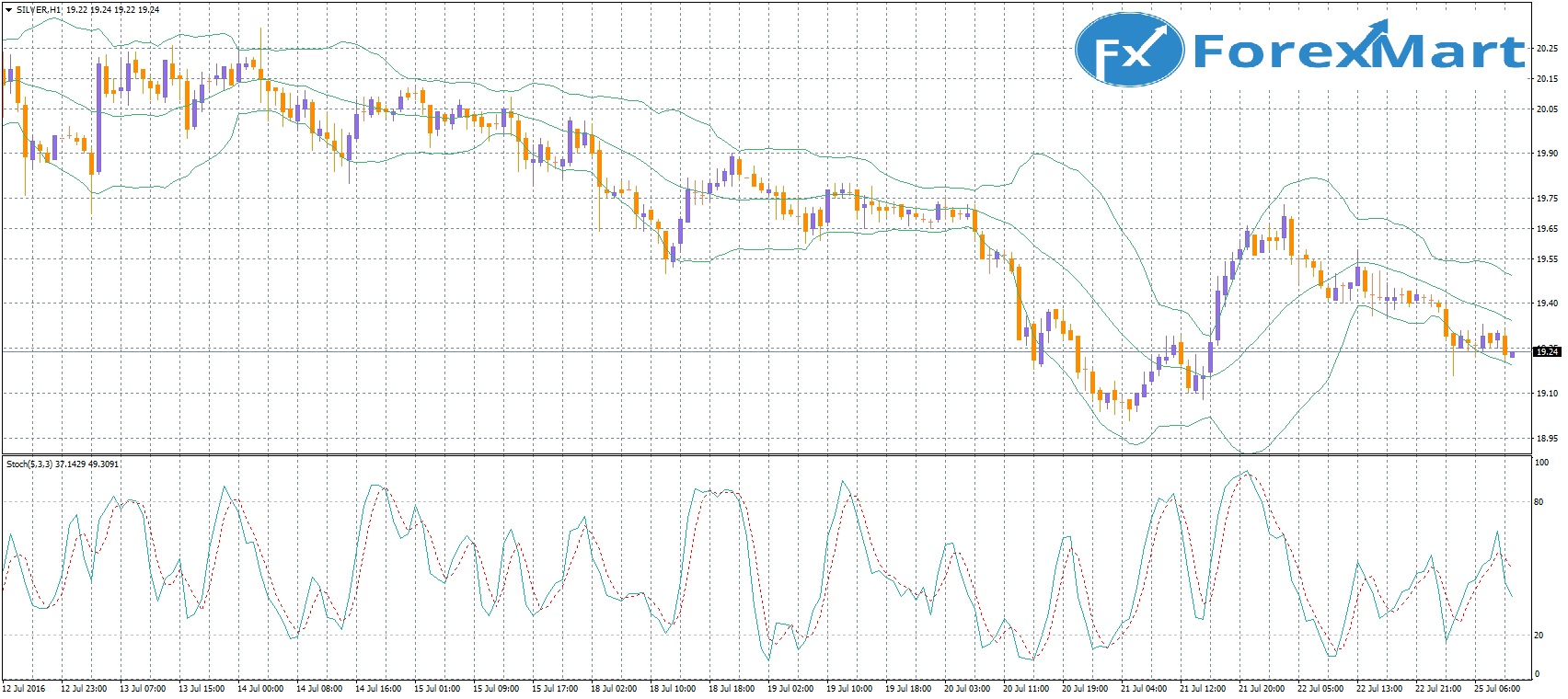Click the 12 Jul 2016 date label
The image size is (1568, 699).
[24, 688]
